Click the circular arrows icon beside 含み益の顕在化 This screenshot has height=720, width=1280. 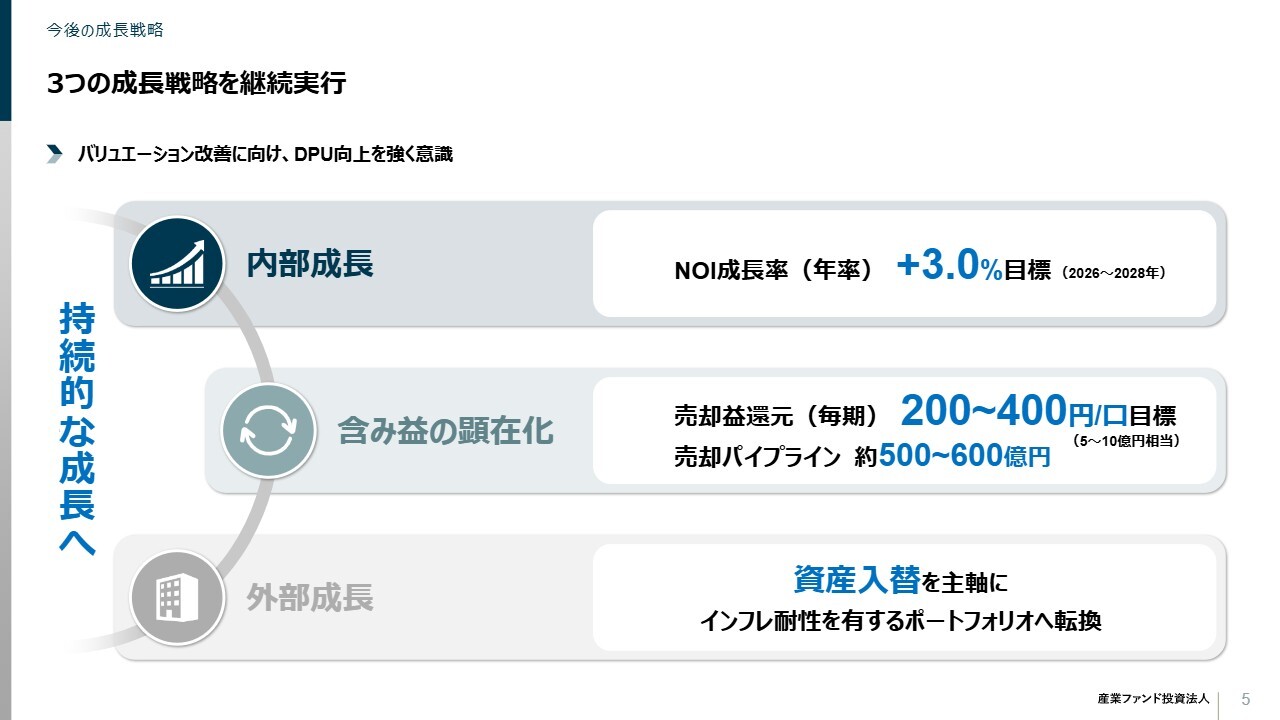(x=267, y=430)
